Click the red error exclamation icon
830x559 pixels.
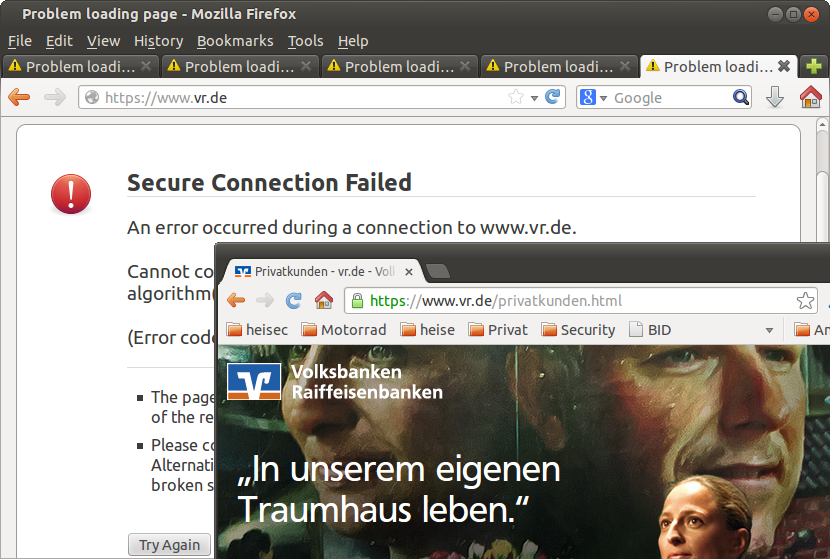coord(71,194)
